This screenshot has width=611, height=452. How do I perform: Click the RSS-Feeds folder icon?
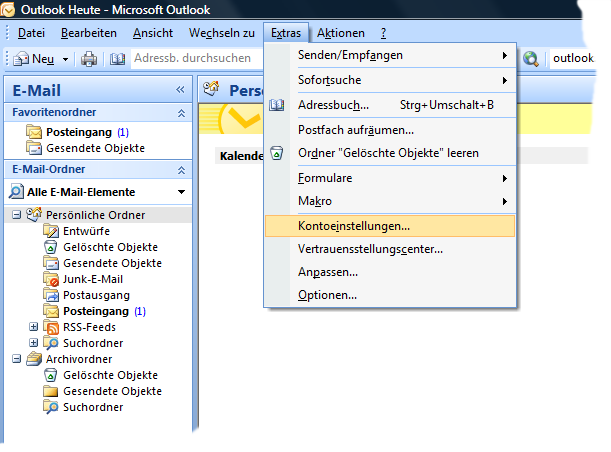51,327
